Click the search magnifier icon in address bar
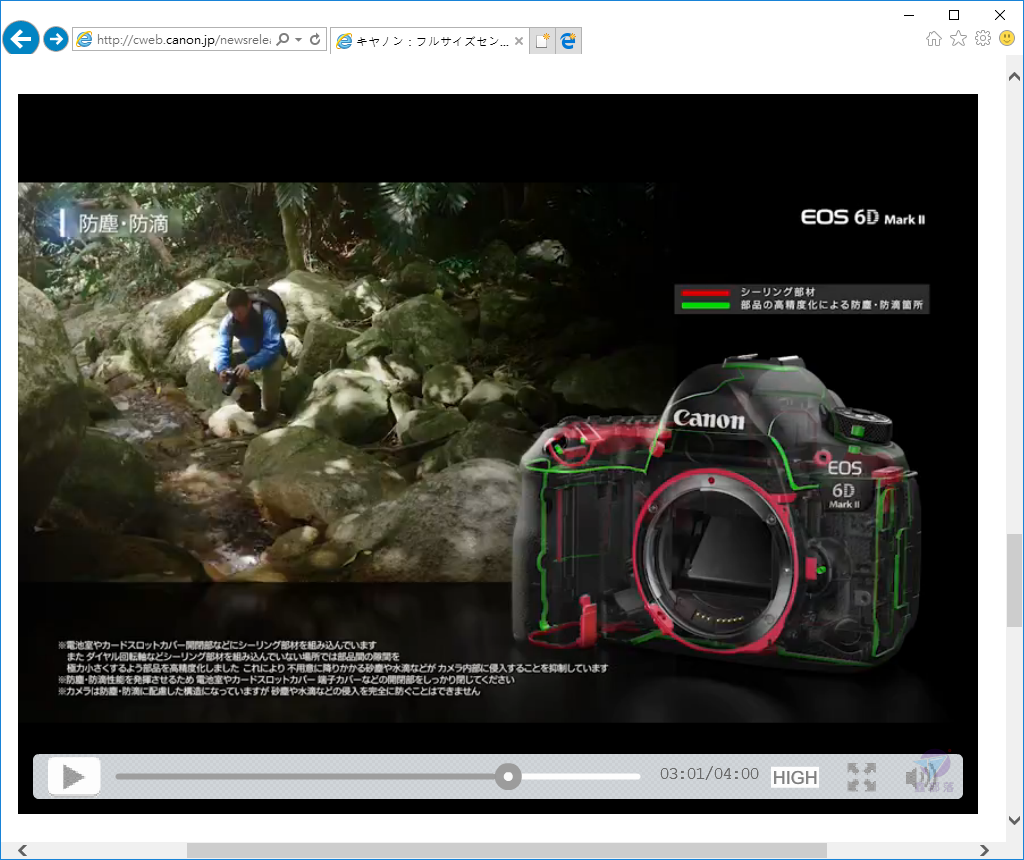 (x=283, y=40)
